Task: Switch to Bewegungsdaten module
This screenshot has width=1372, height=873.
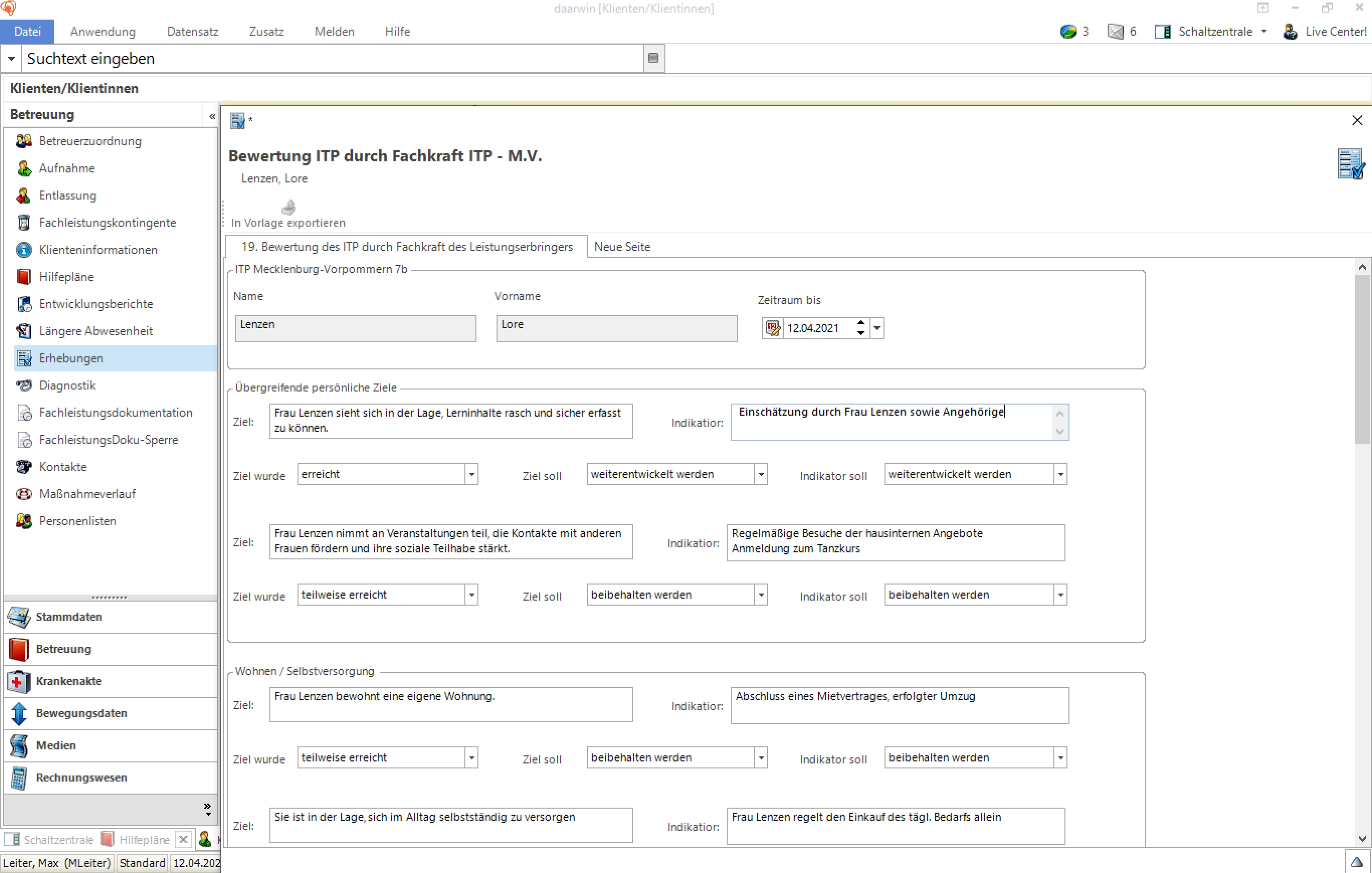Action: (x=111, y=714)
